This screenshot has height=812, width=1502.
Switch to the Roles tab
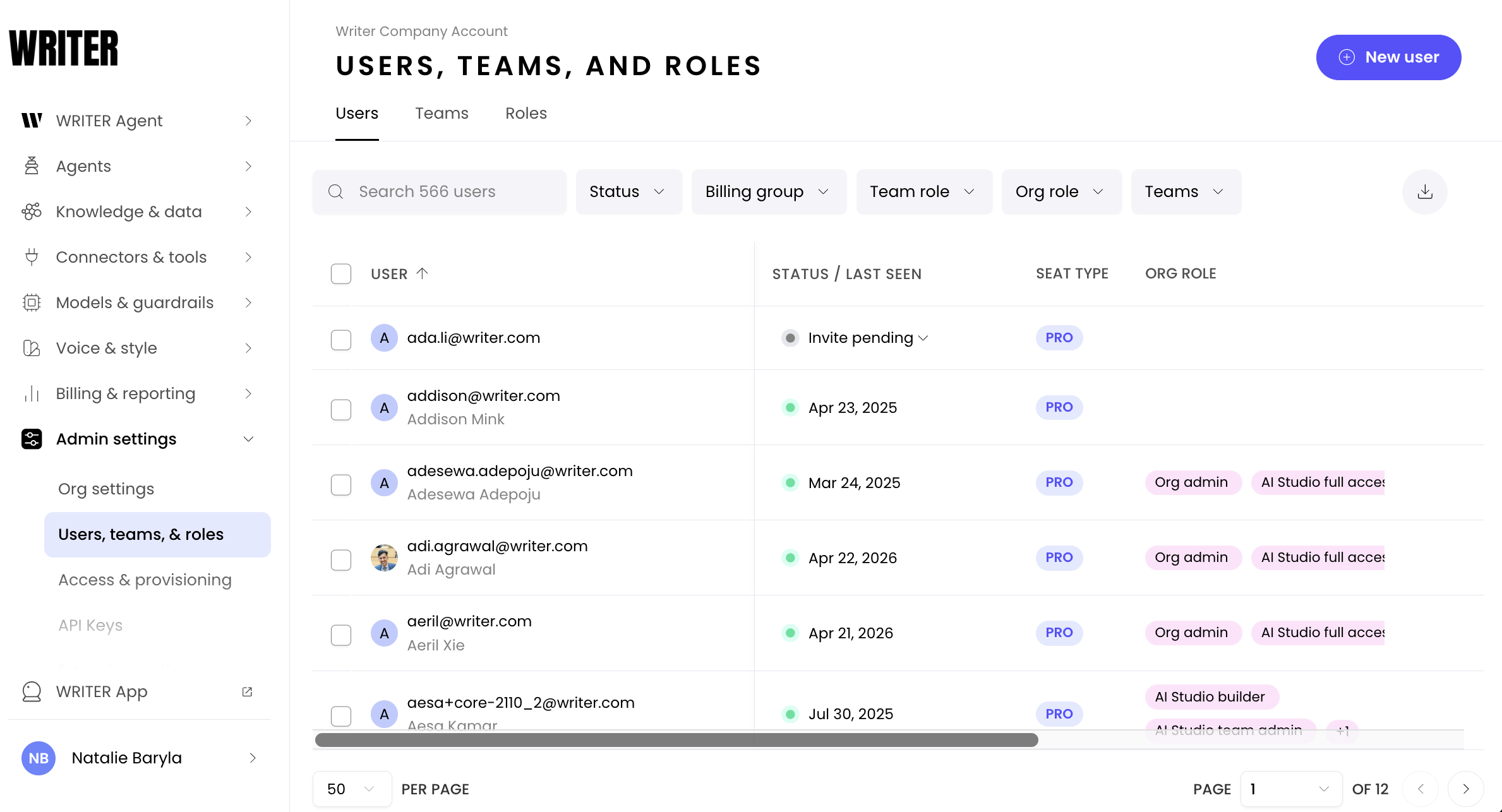526,114
